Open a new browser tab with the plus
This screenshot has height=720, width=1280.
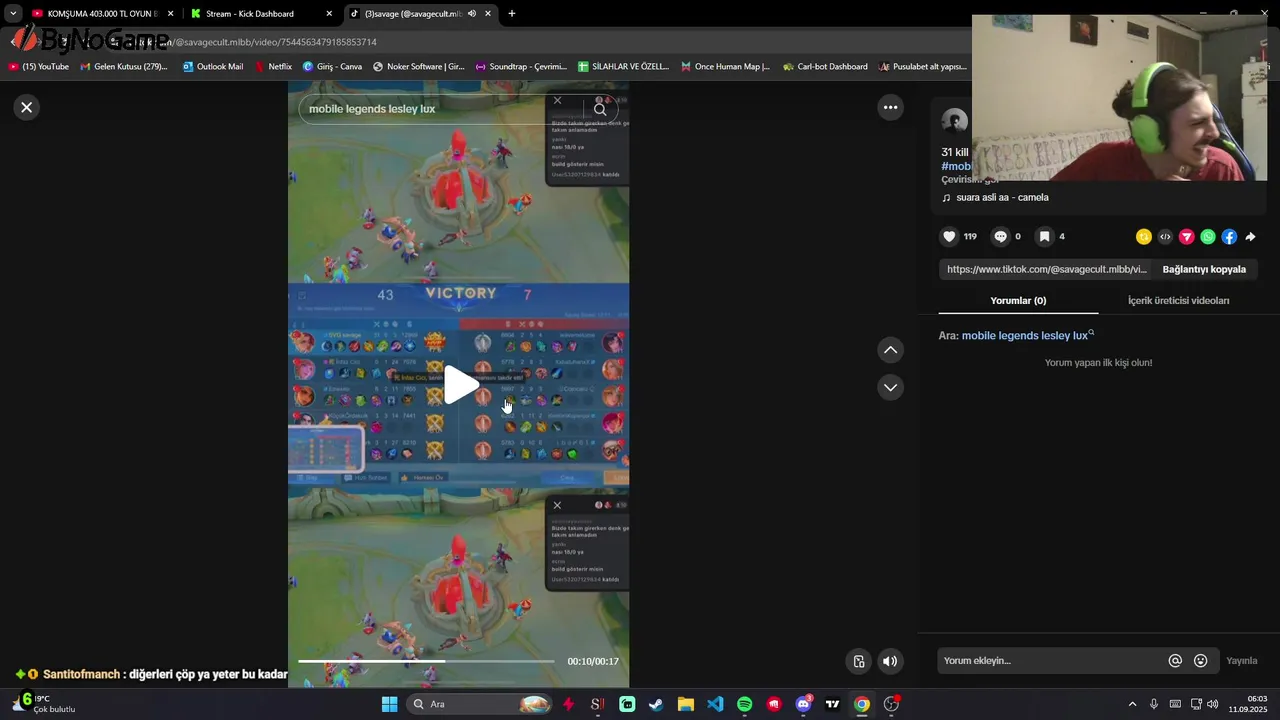[x=512, y=14]
